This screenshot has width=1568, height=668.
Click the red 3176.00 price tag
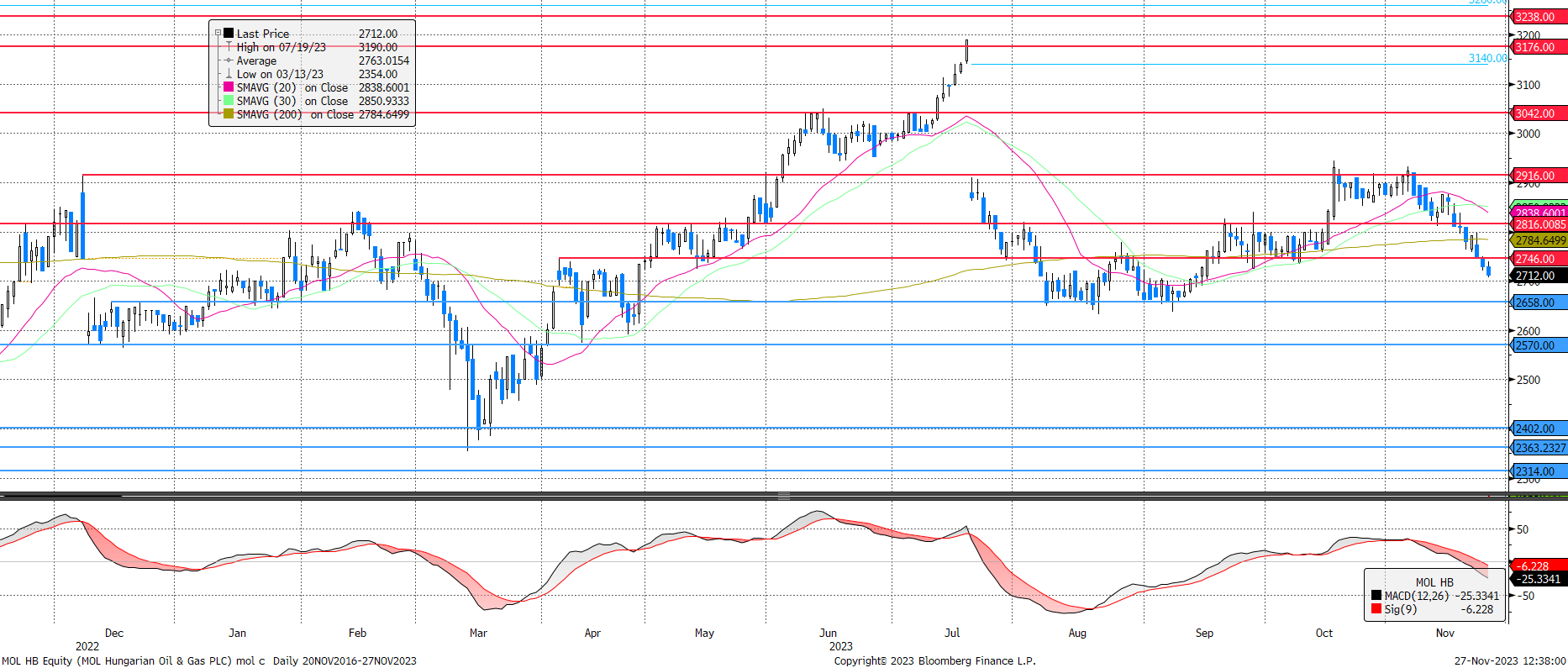1539,47
